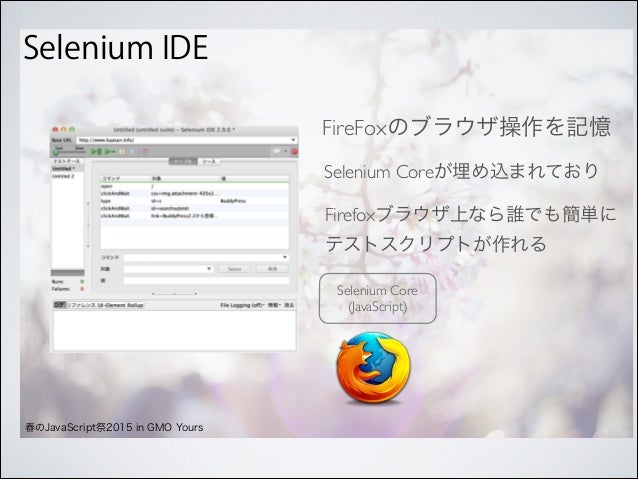Click the 値 value input field
This screenshot has height=479, width=638.
coord(206,280)
